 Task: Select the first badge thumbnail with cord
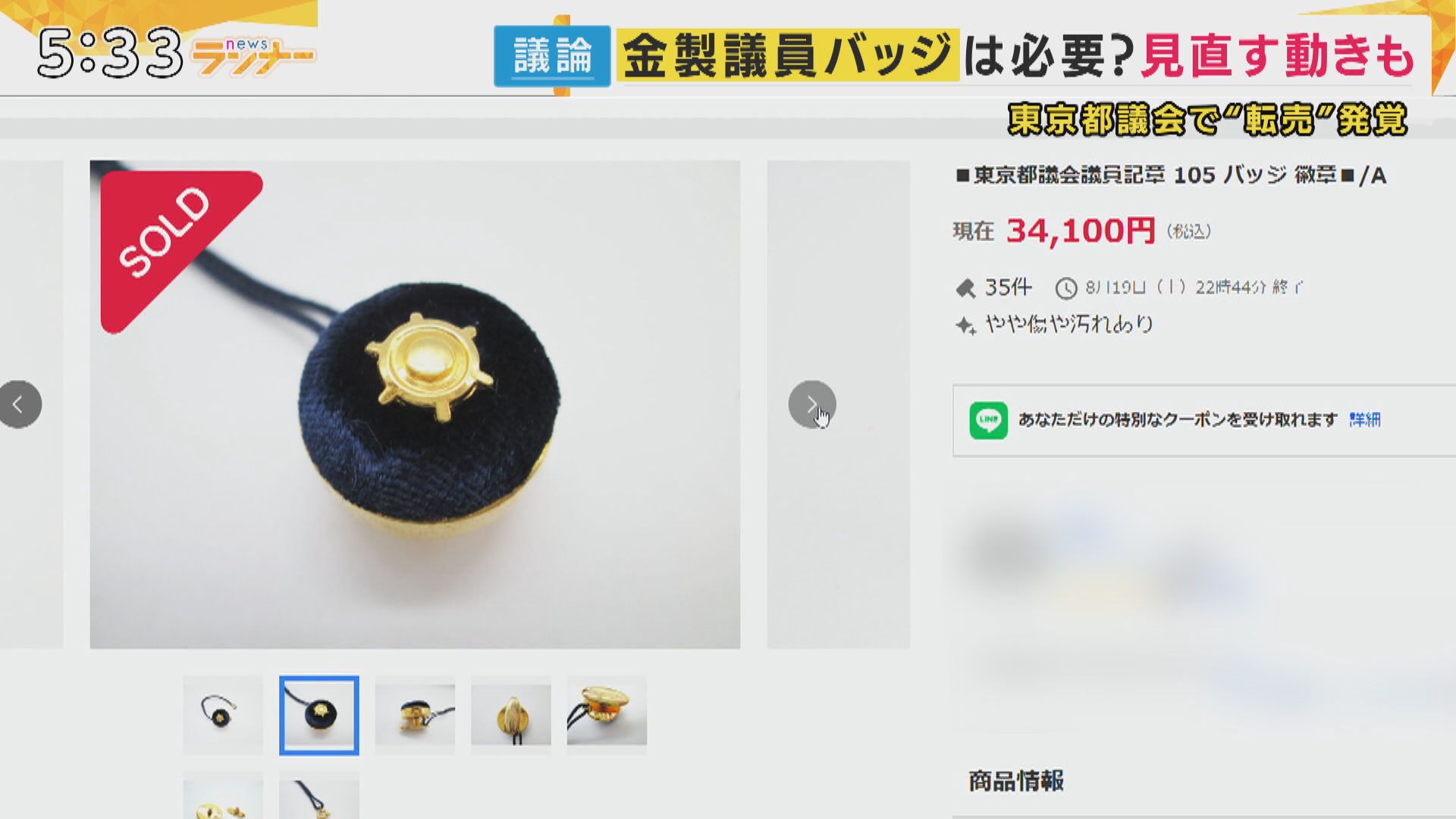coord(223,715)
